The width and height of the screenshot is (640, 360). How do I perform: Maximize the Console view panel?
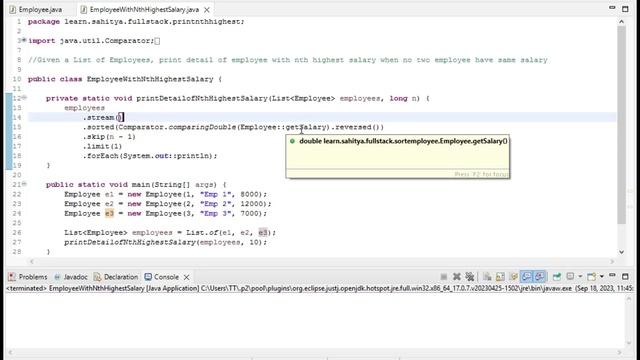(x=625, y=277)
